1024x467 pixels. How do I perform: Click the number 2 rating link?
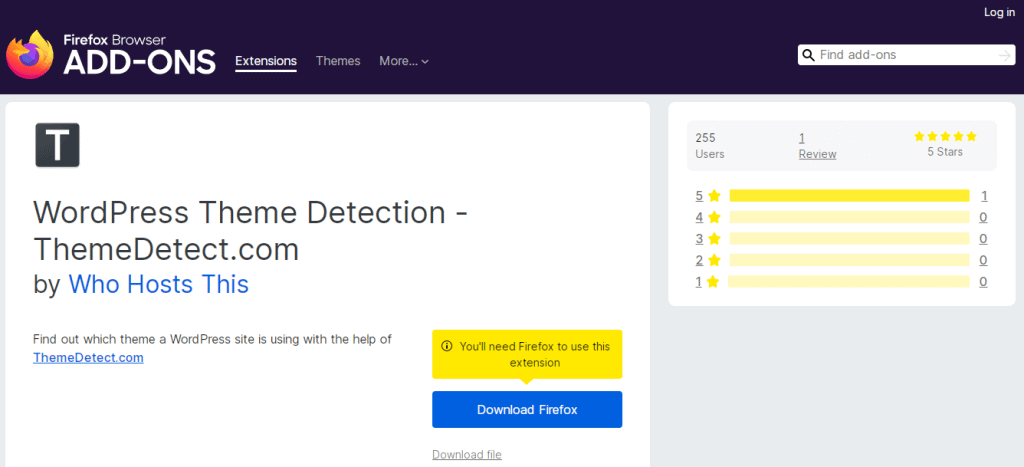(699, 260)
